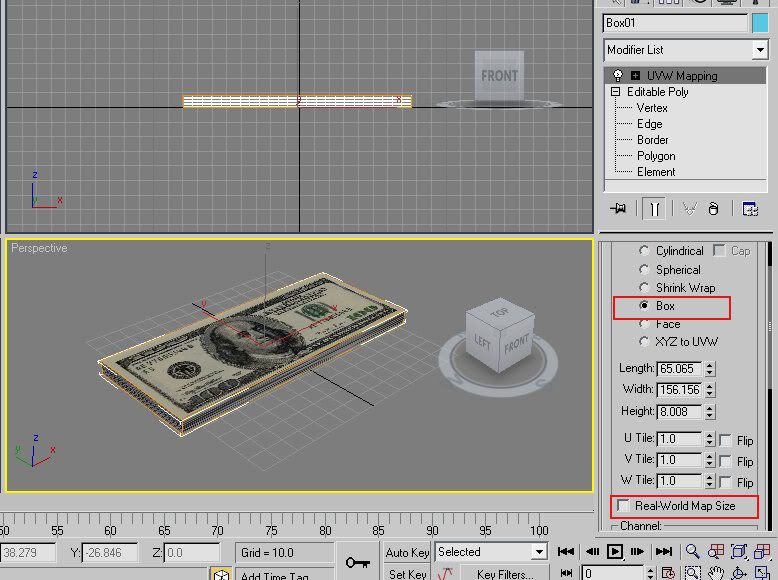The width and height of the screenshot is (778, 580).
Task: Click the Width spinner arrows
Action: (x=710, y=389)
